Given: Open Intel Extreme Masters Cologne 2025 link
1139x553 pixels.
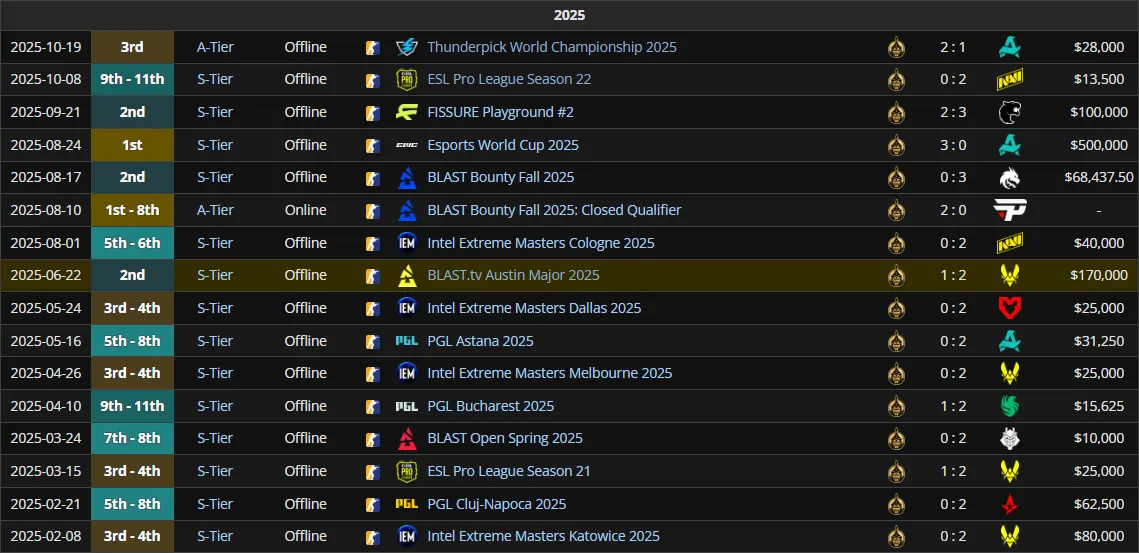Looking at the screenshot, I should (x=541, y=243).
